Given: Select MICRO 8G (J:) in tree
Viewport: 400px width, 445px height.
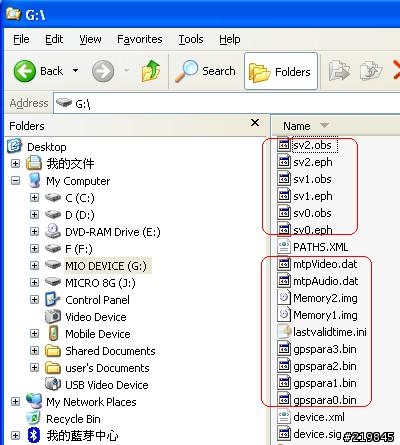Looking at the screenshot, I should 100,283.
